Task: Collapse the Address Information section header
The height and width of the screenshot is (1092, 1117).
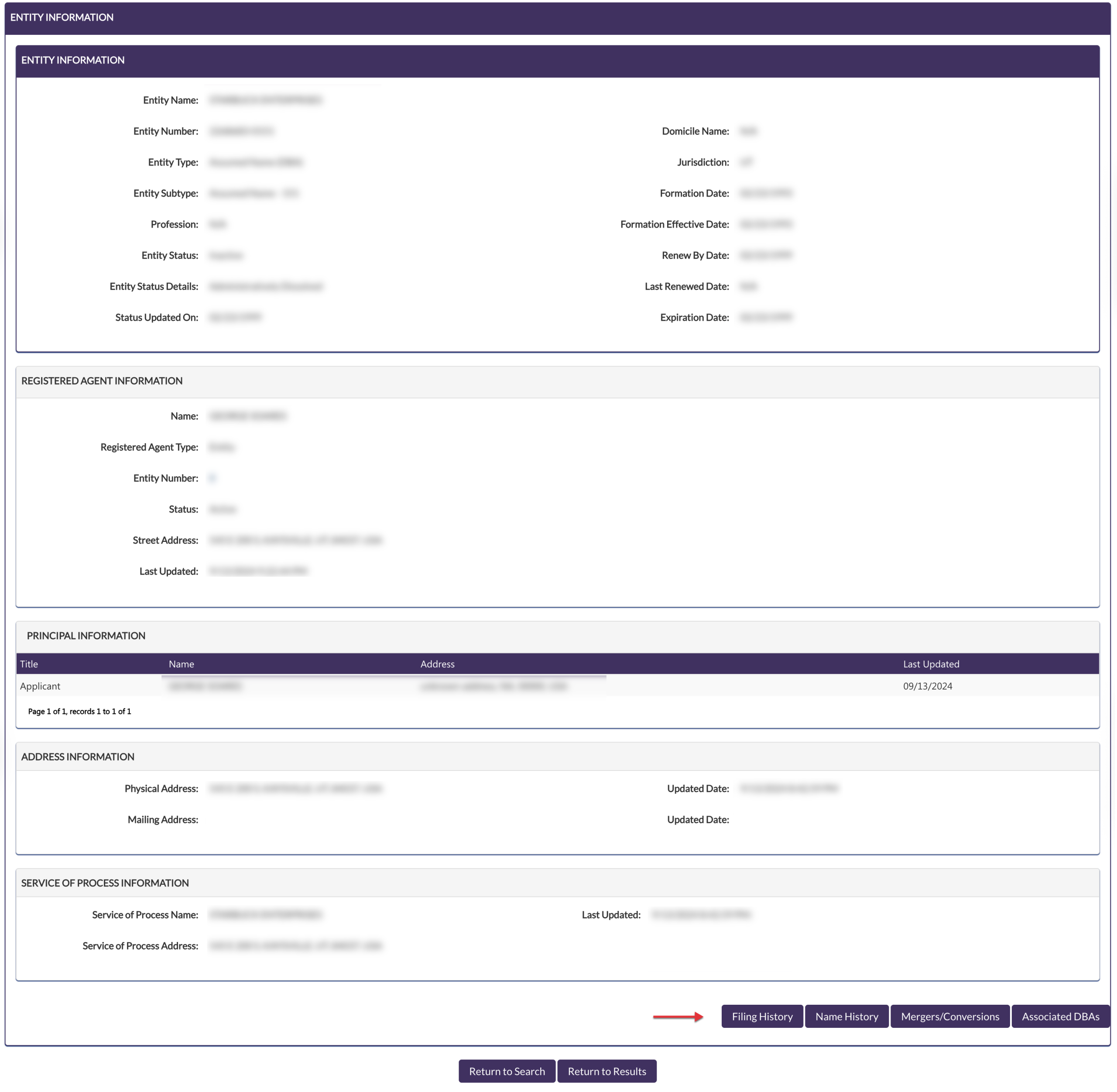Action: pyautogui.click(x=78, y=757)
